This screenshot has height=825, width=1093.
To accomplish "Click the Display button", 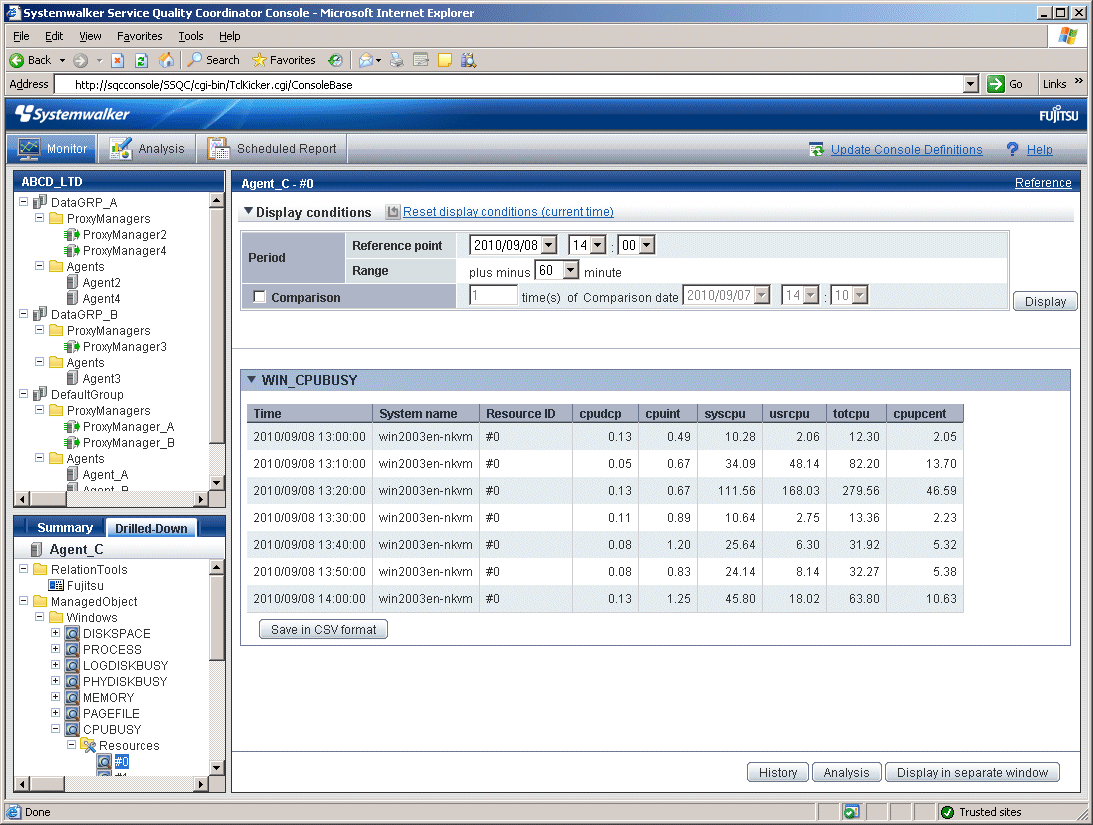I will [x=1045, y=301].
